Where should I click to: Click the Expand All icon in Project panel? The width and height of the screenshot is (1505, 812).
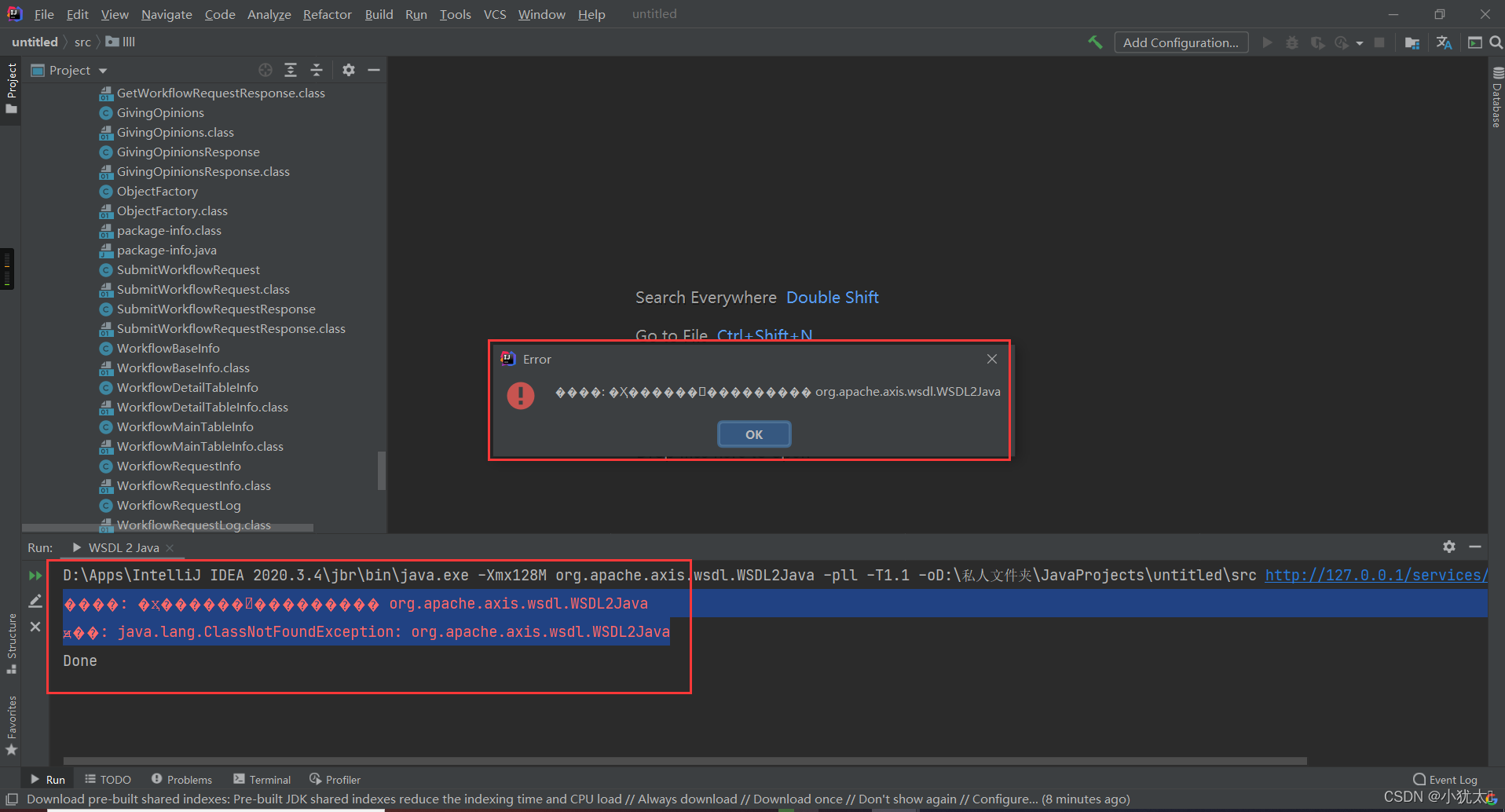tap(291, 70)
